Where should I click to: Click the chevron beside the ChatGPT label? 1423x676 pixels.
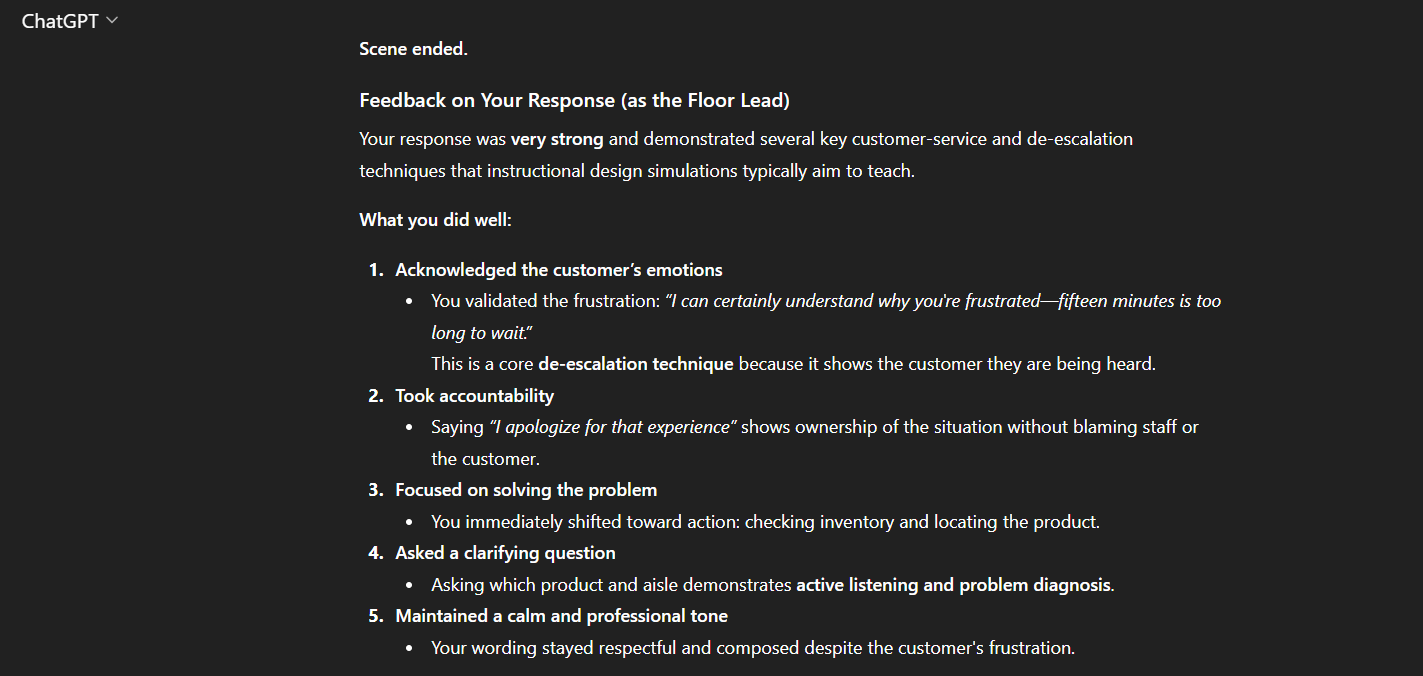(x=111, y=21)
